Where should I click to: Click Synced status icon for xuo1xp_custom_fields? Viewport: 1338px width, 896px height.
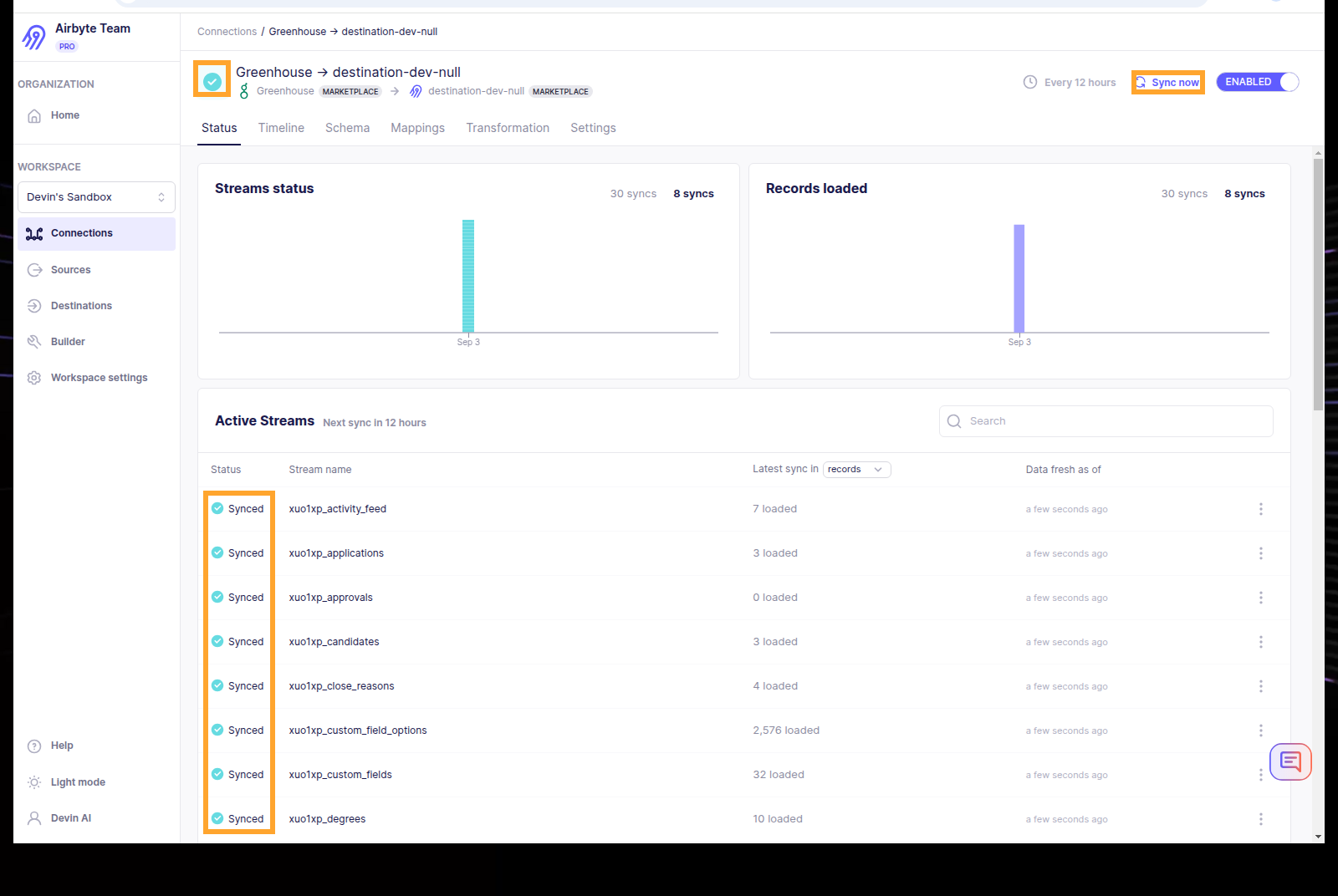217,774
